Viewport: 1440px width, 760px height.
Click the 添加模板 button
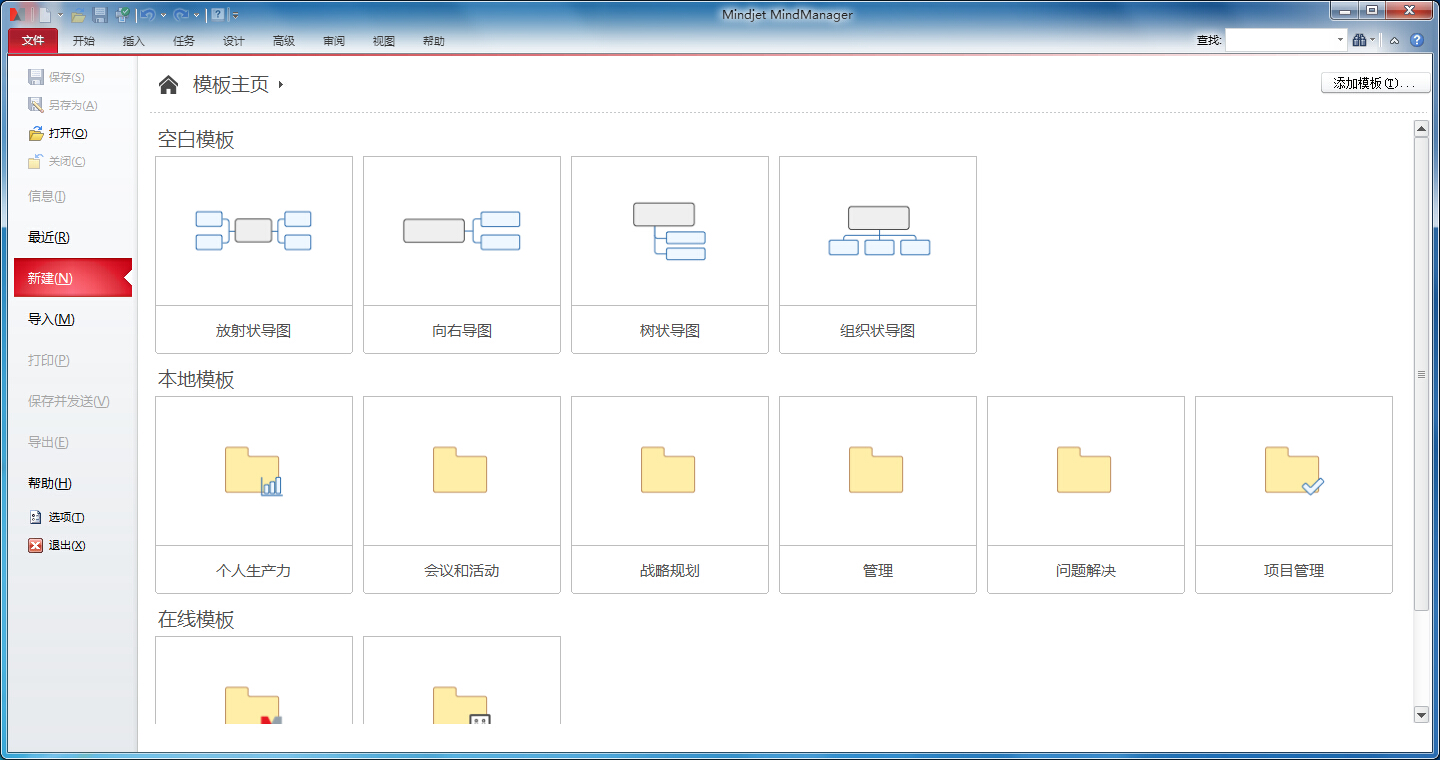pos(1374,83)
